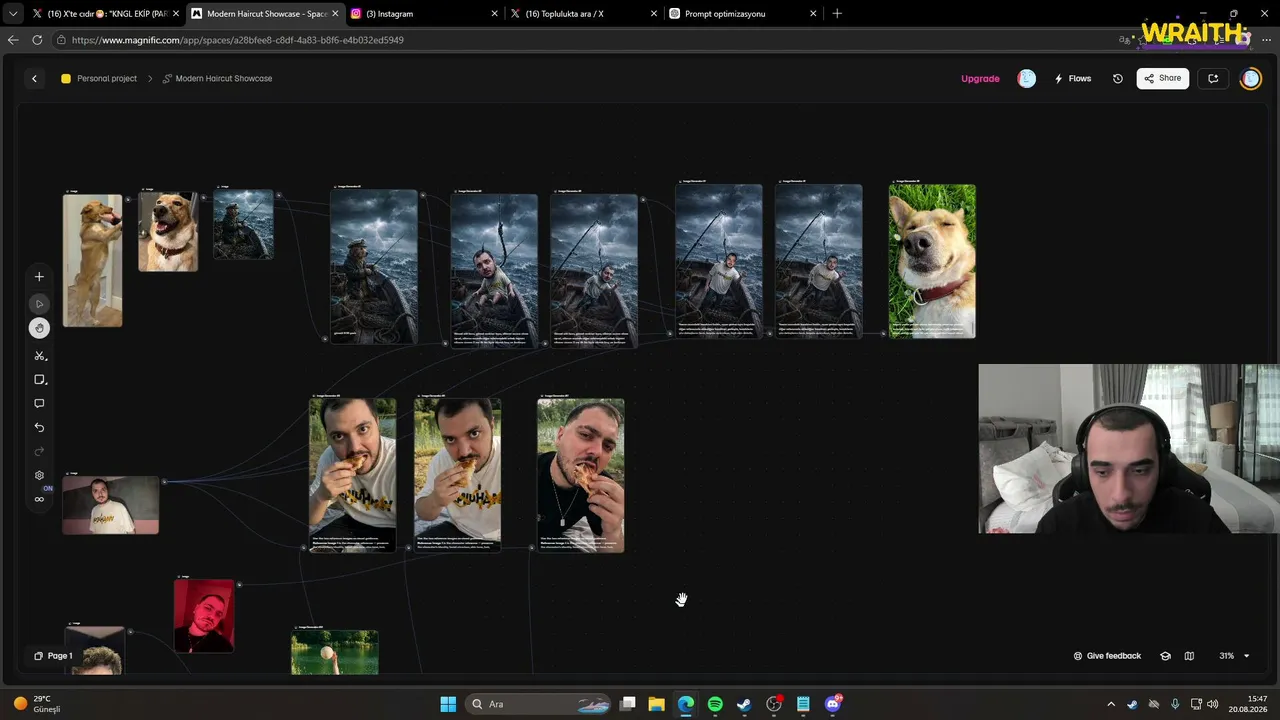Open the microphone tray icon
Screen dimensions: 1280x720
1175,704
